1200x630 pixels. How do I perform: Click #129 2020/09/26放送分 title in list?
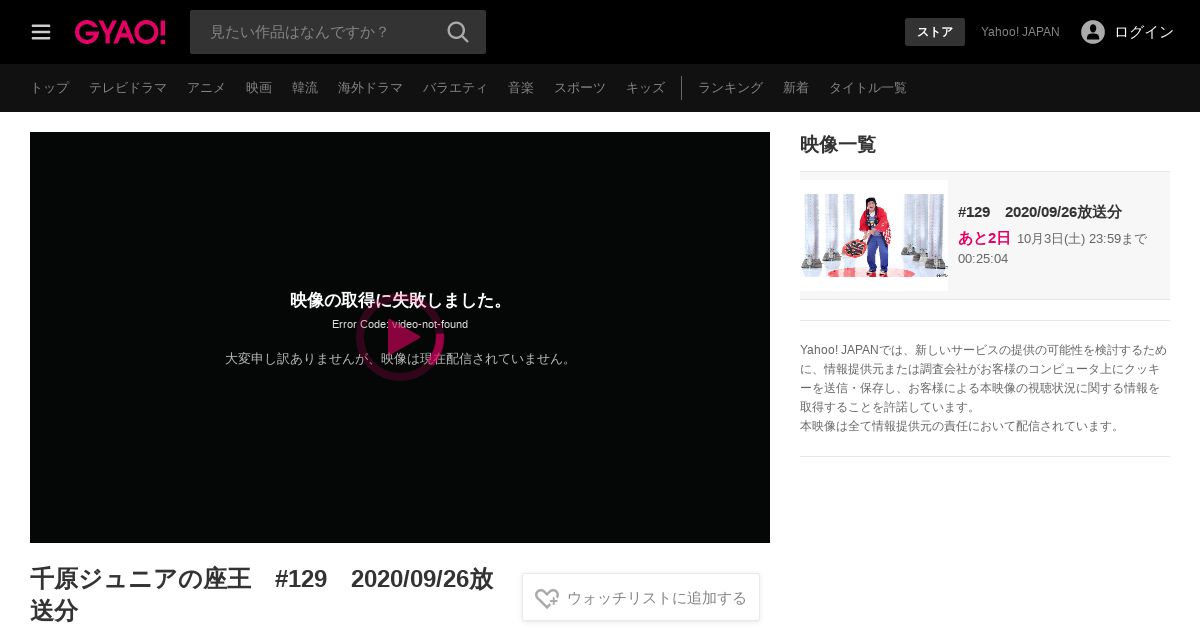pyautogui.click(x=1040, y=212)
